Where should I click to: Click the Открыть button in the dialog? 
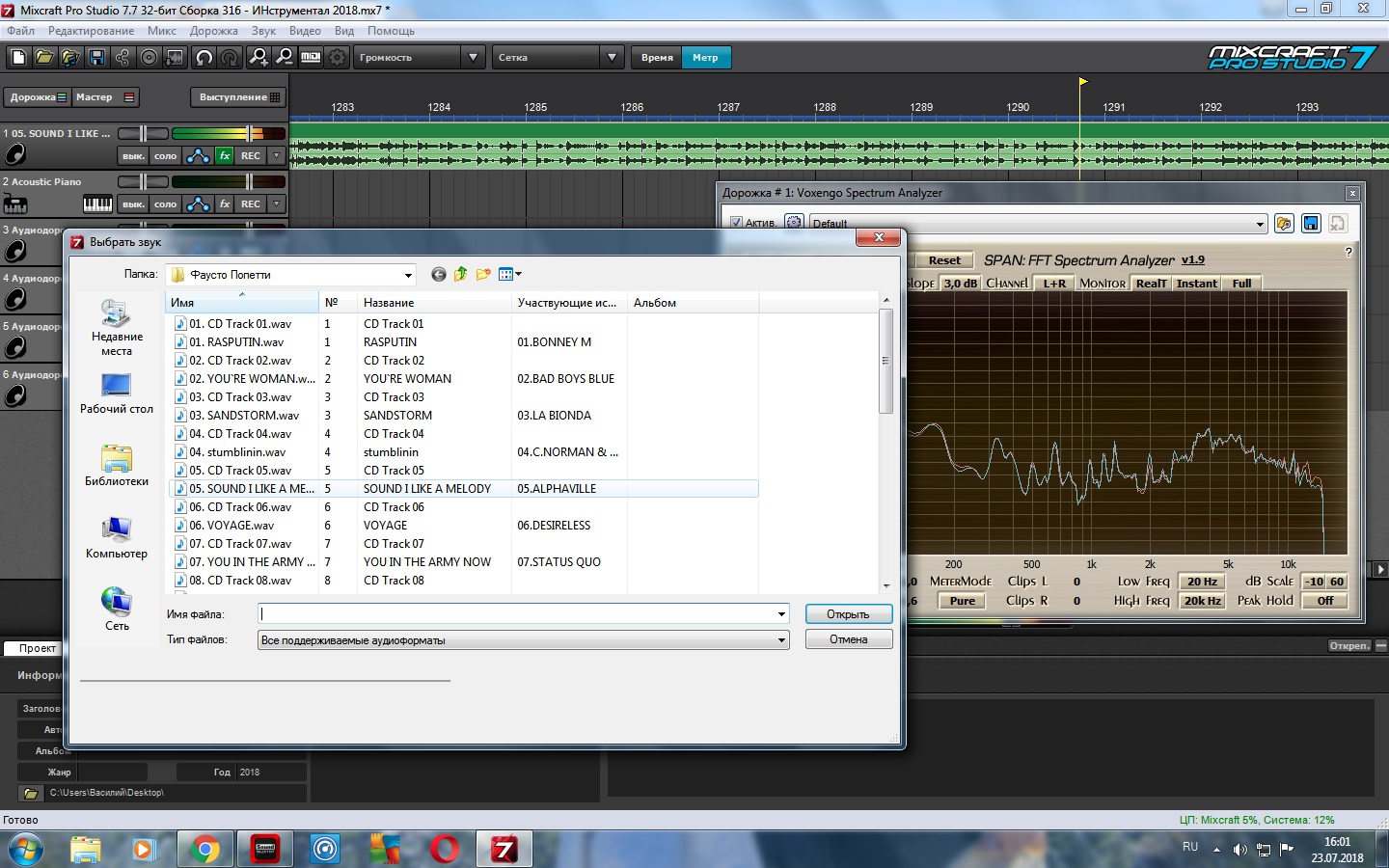pos(848,614)
